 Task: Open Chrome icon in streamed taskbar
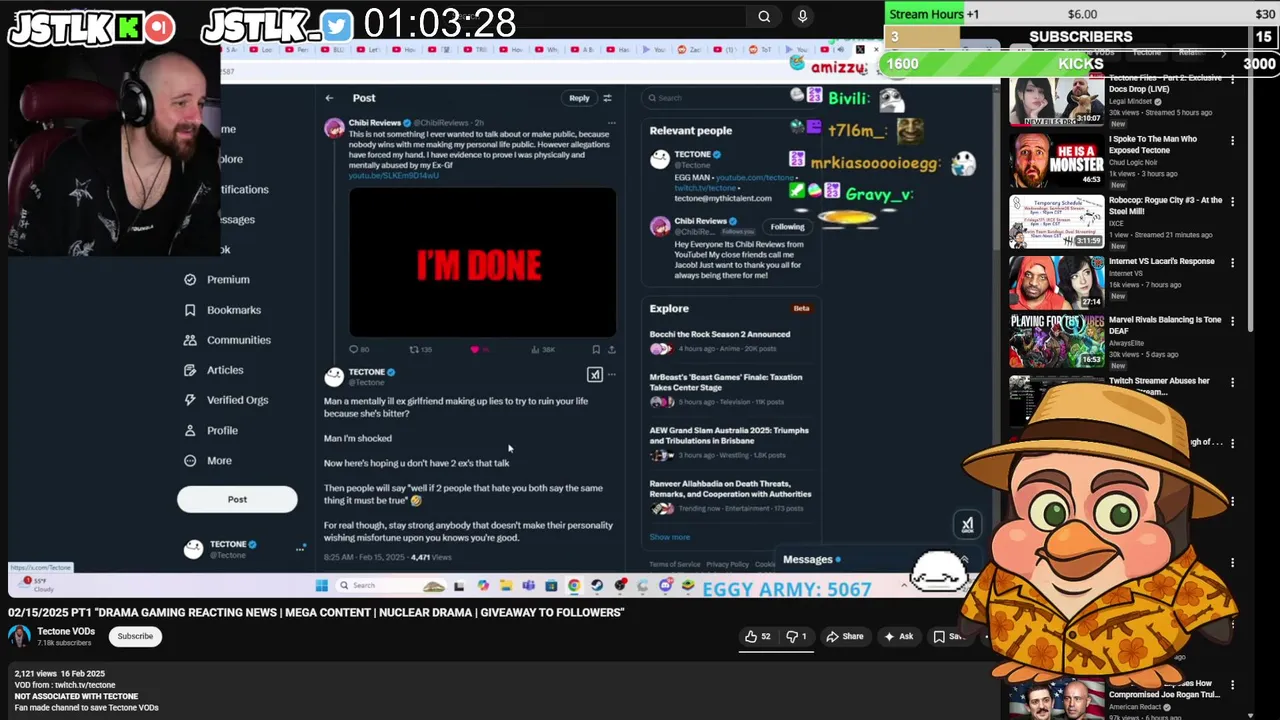tap(574, 586)
